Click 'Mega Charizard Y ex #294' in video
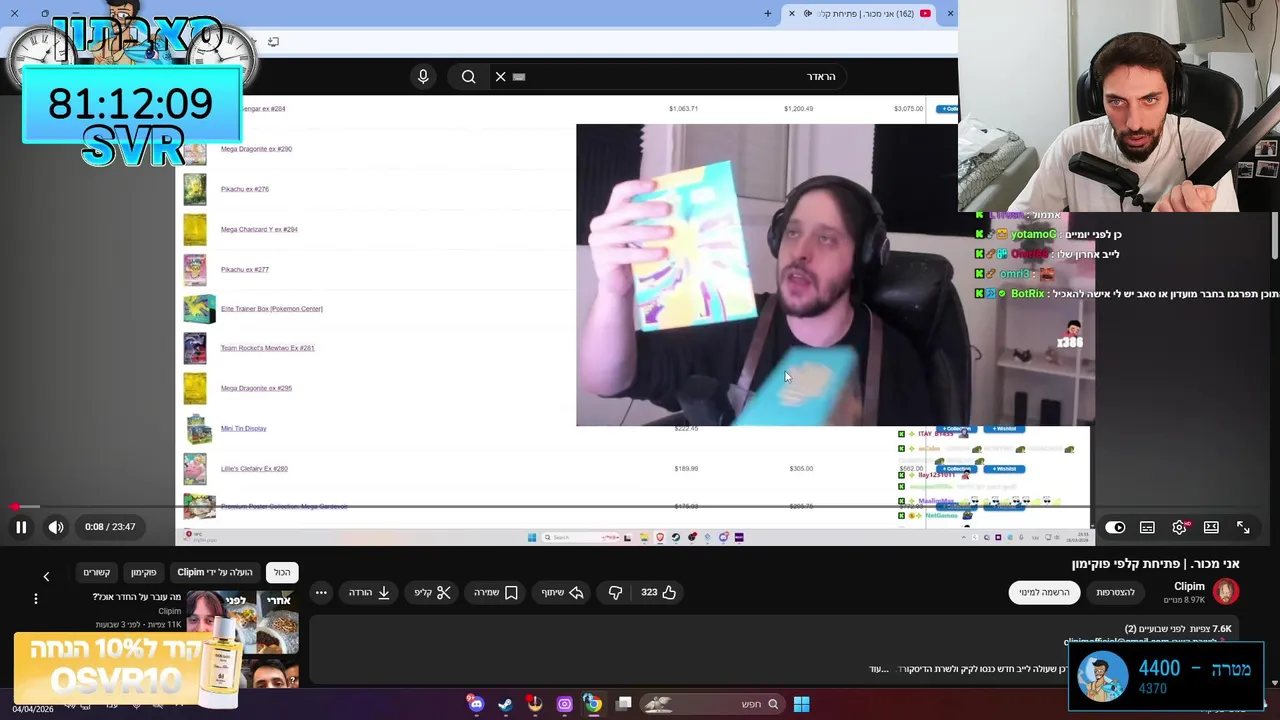The width and height of the screenshot is (1280, 720). tap(259, 229)
